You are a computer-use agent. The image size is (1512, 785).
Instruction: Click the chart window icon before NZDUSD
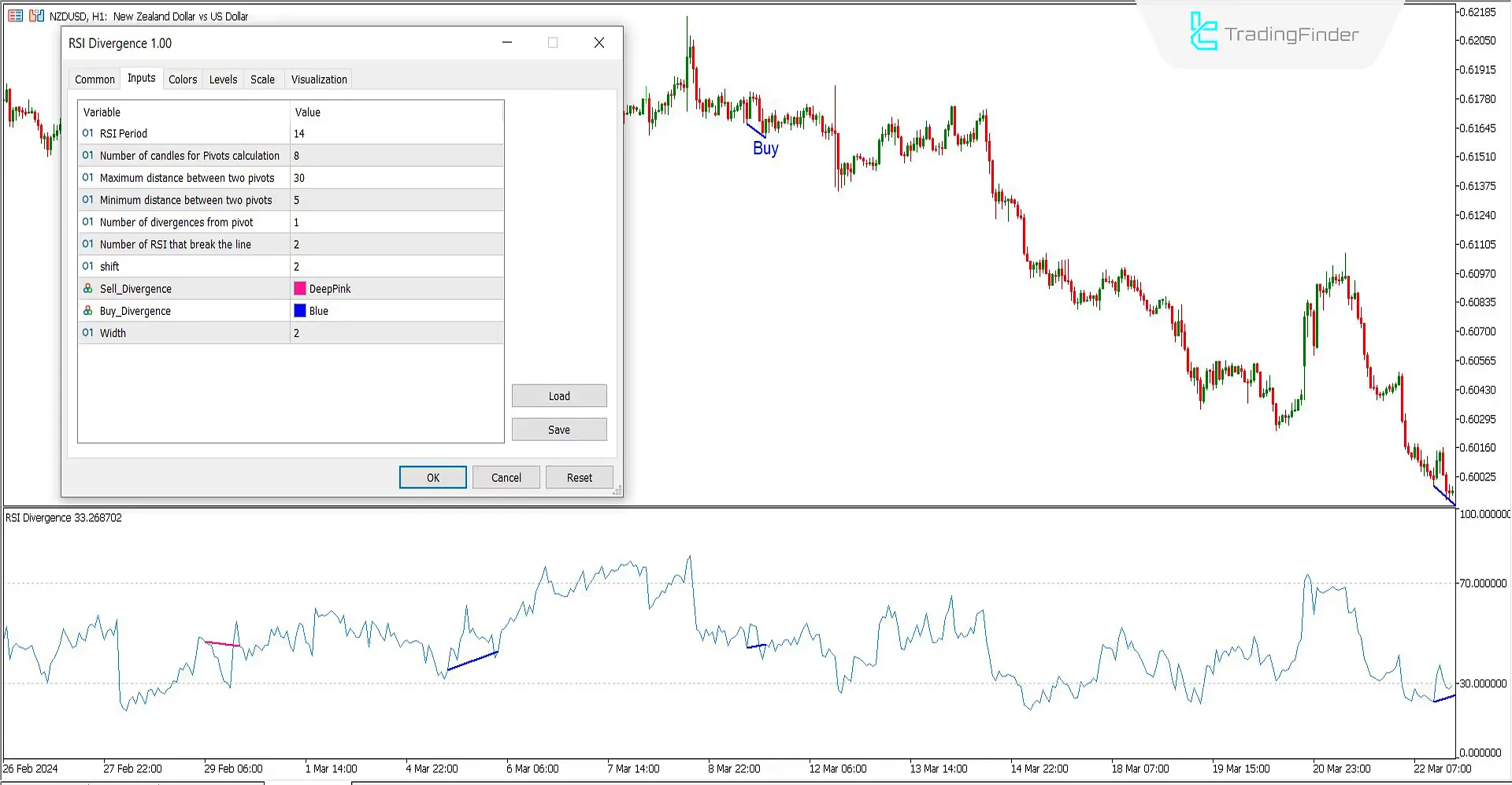point(36,16)
